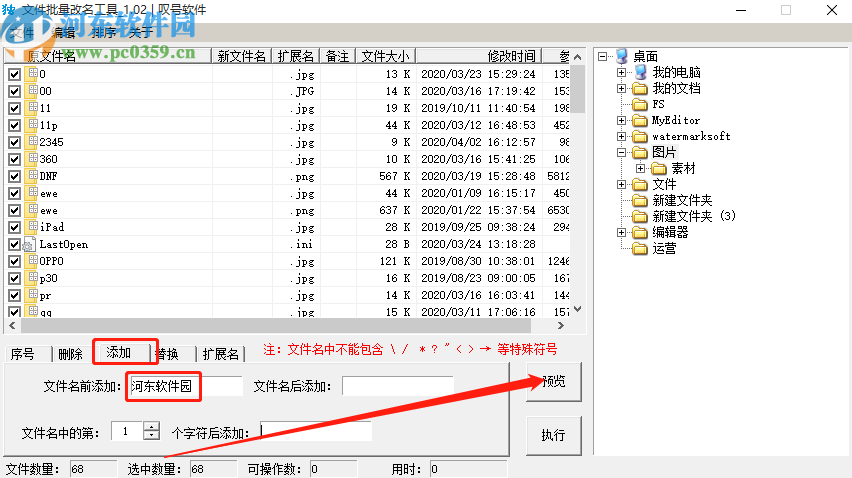
Task: Click the image icon beside file 00
Action: point(32,90)
